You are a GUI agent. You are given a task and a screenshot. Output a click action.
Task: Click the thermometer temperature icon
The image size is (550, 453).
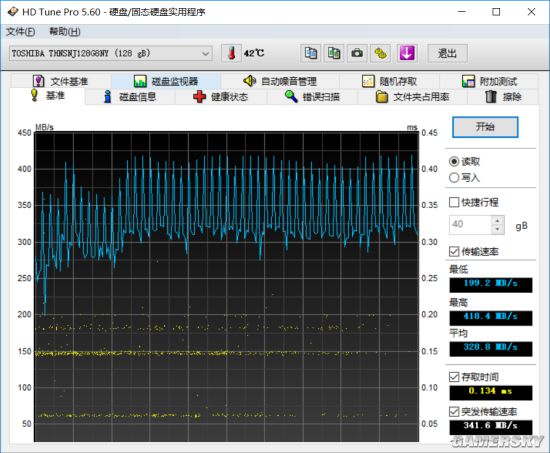pyautogui.click(x=231, y=53)
